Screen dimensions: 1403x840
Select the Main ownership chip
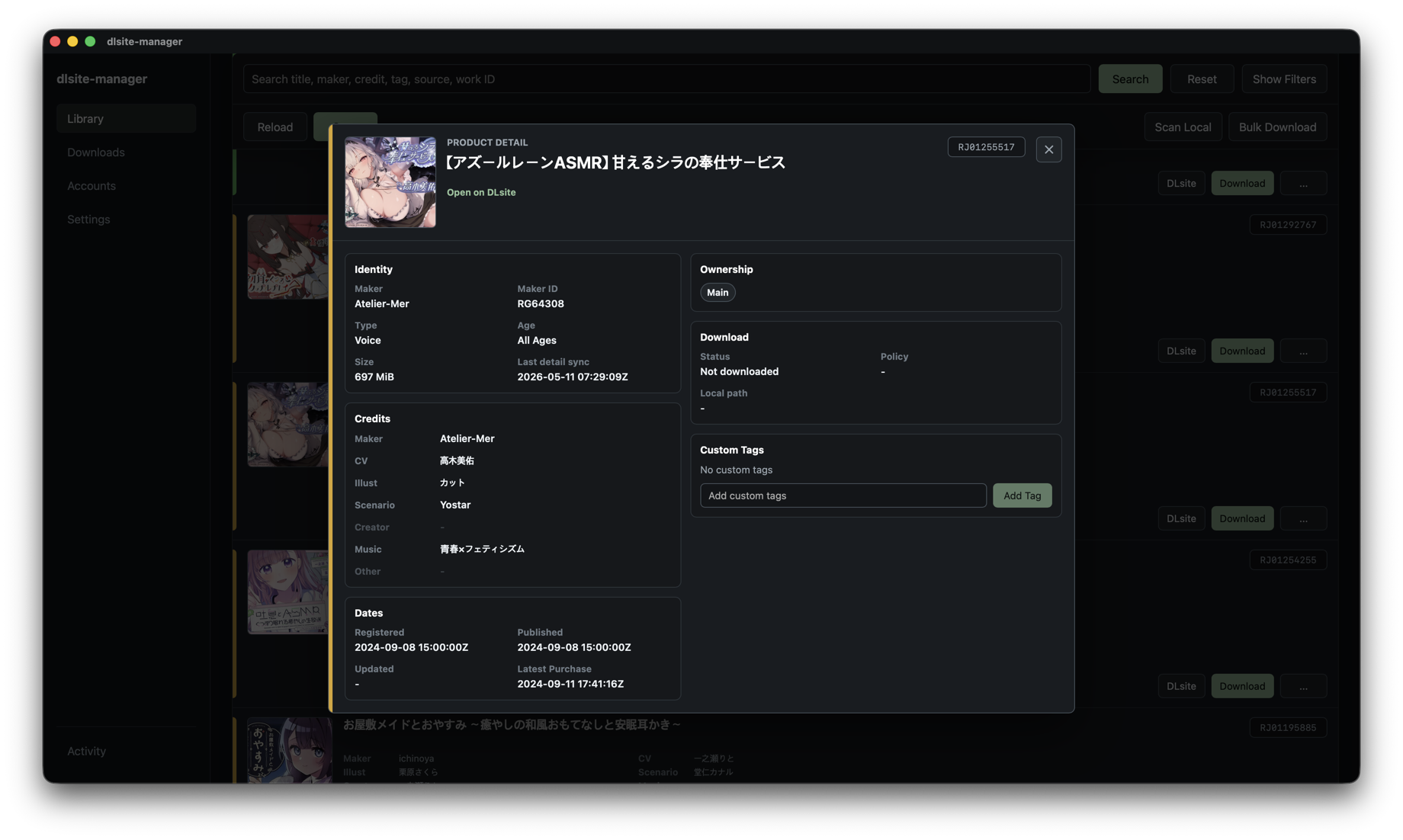[718, 293]
